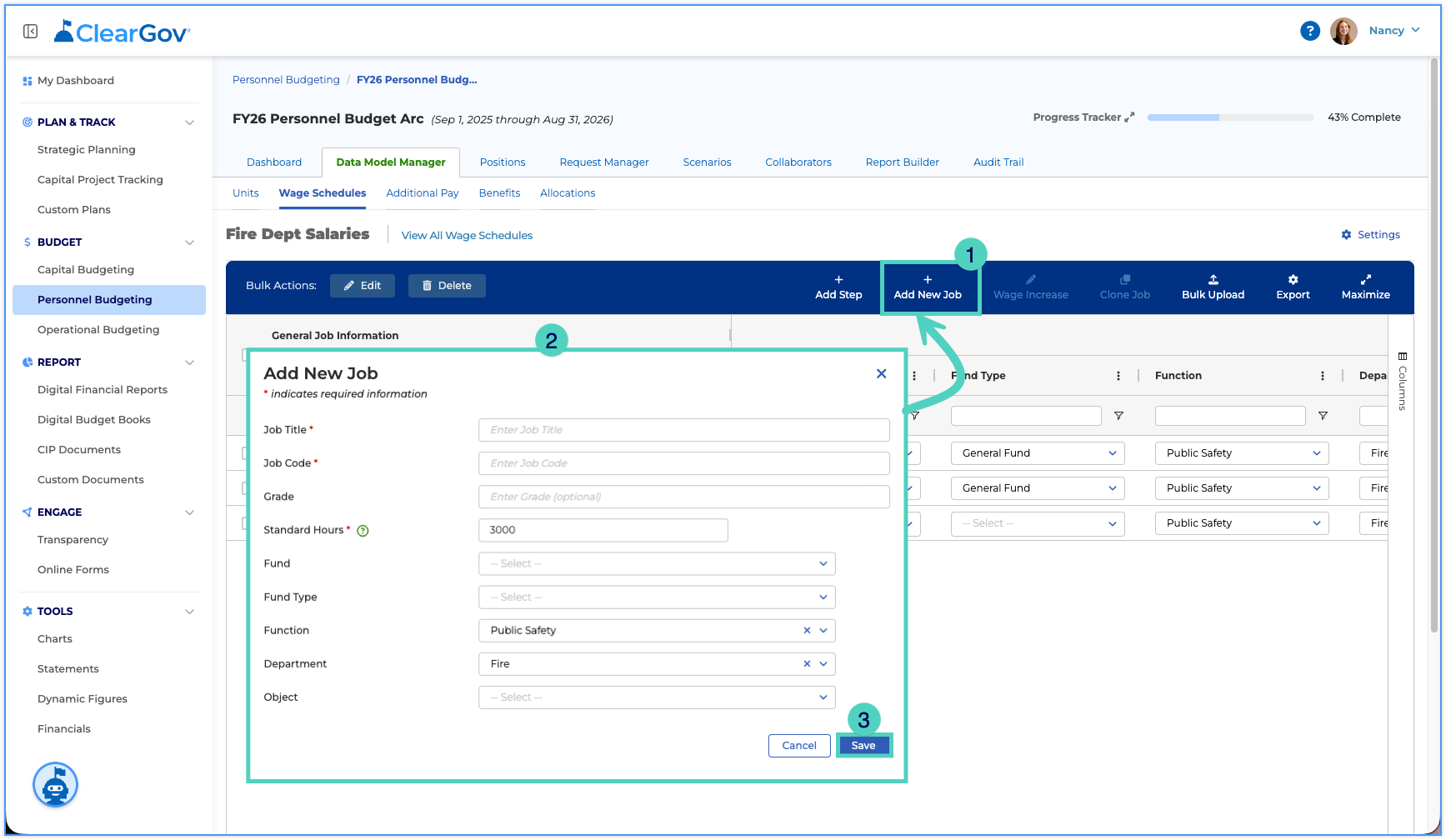1446x840 pixels.
Task: Clear the Department Fire selection
Action: pyautogui.click(x=807, y=664)
